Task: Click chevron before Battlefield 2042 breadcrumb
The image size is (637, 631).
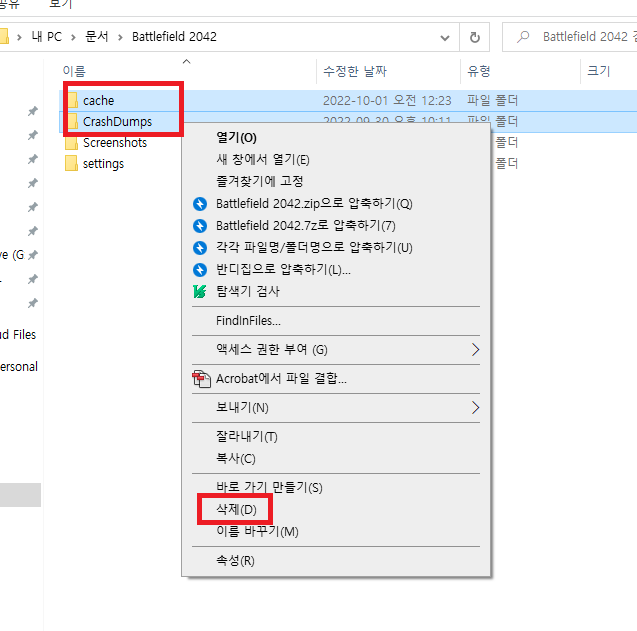Action: [120, 38]
